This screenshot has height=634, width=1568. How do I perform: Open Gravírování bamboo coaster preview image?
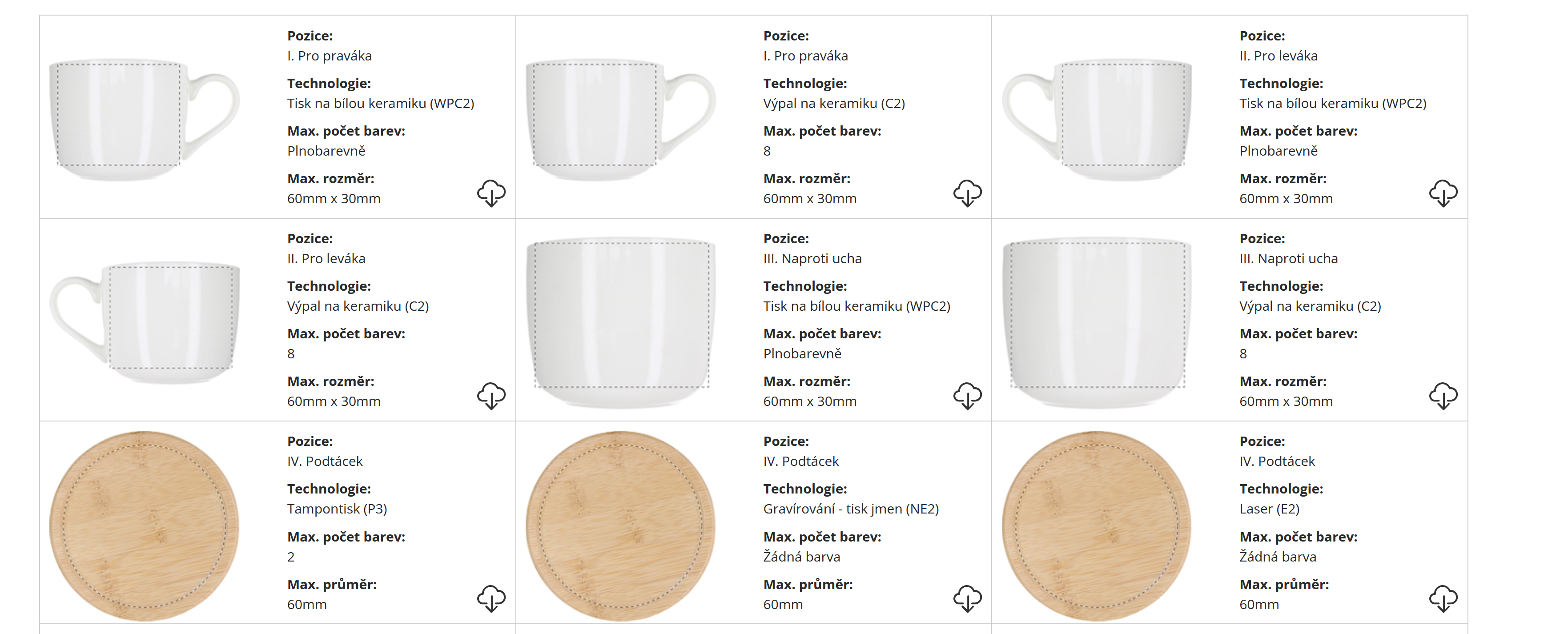(620, 526)
